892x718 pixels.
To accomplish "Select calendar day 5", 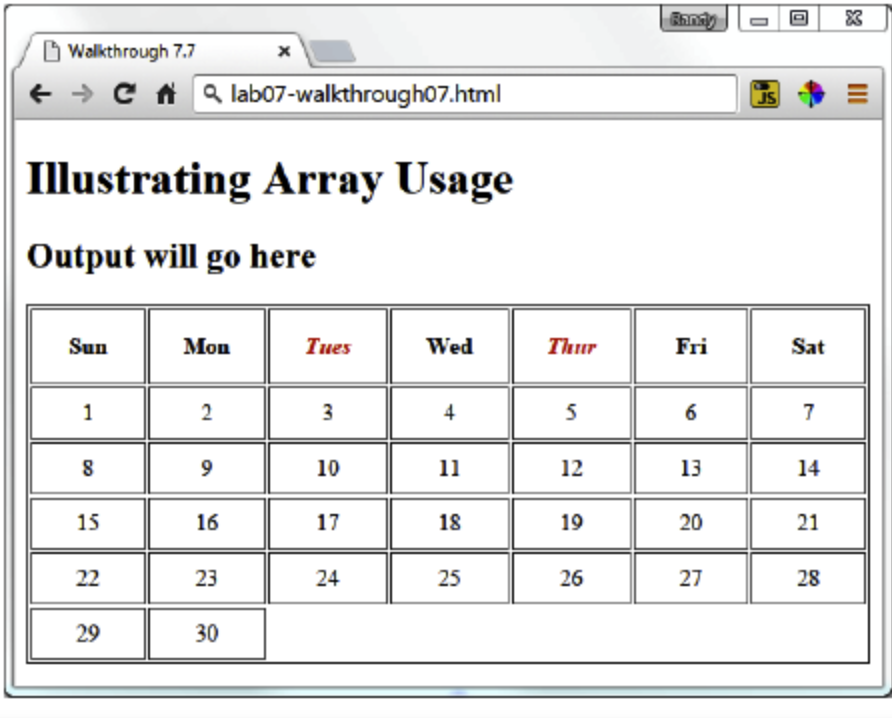I will click(572, 412).
